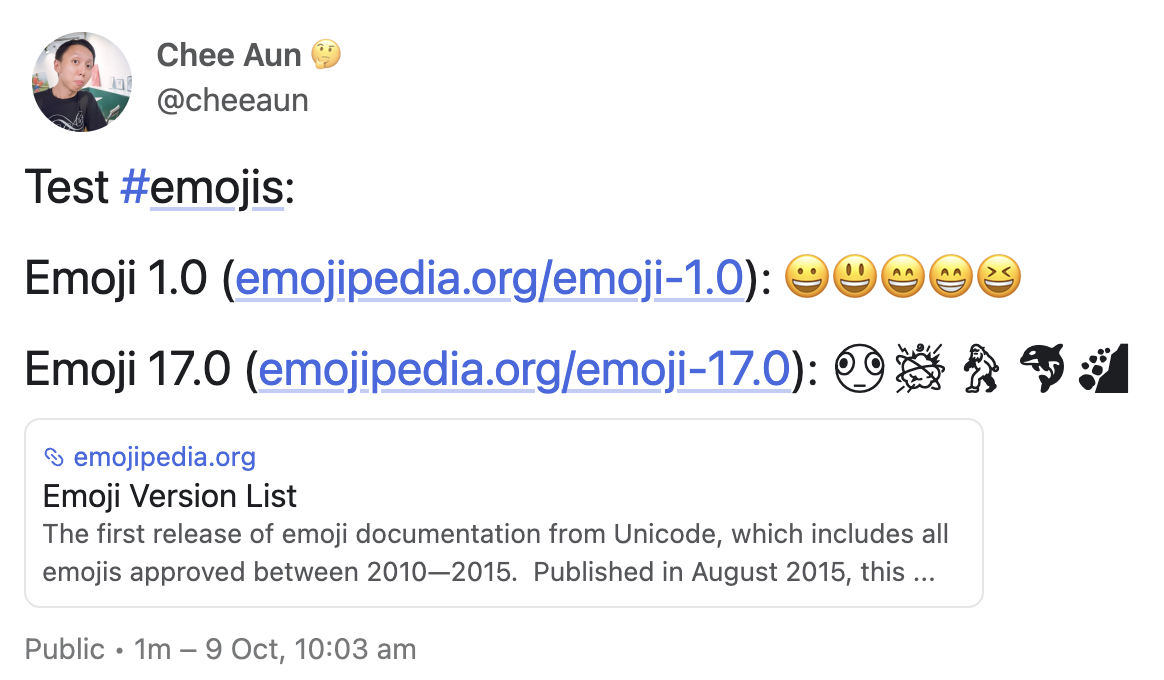Click the first grinning face emoji

click(808, 277)
